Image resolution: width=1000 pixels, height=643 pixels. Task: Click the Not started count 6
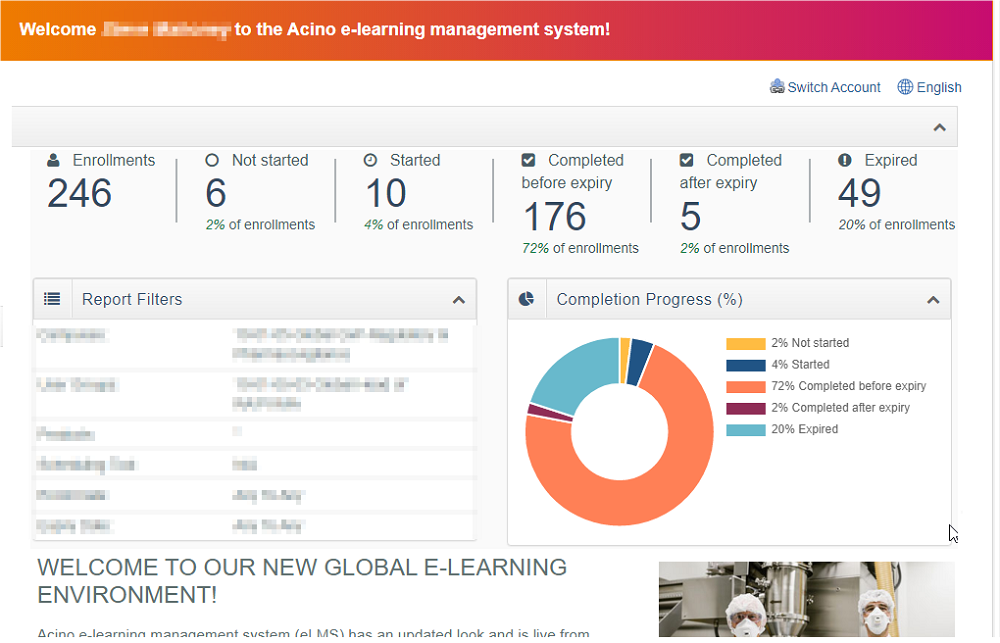pos(216,193)
